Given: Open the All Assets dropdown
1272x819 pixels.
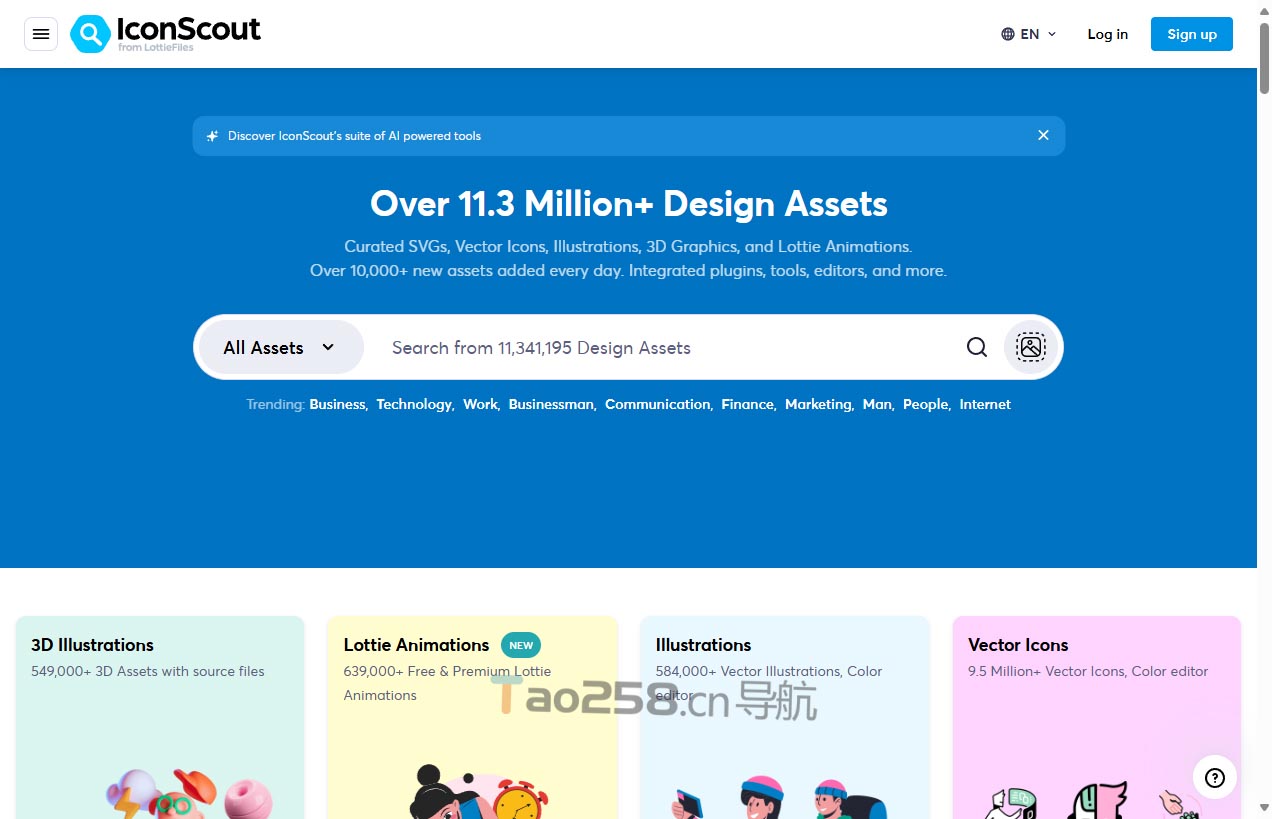Looking at the screenshot, I should click(281, 347).
